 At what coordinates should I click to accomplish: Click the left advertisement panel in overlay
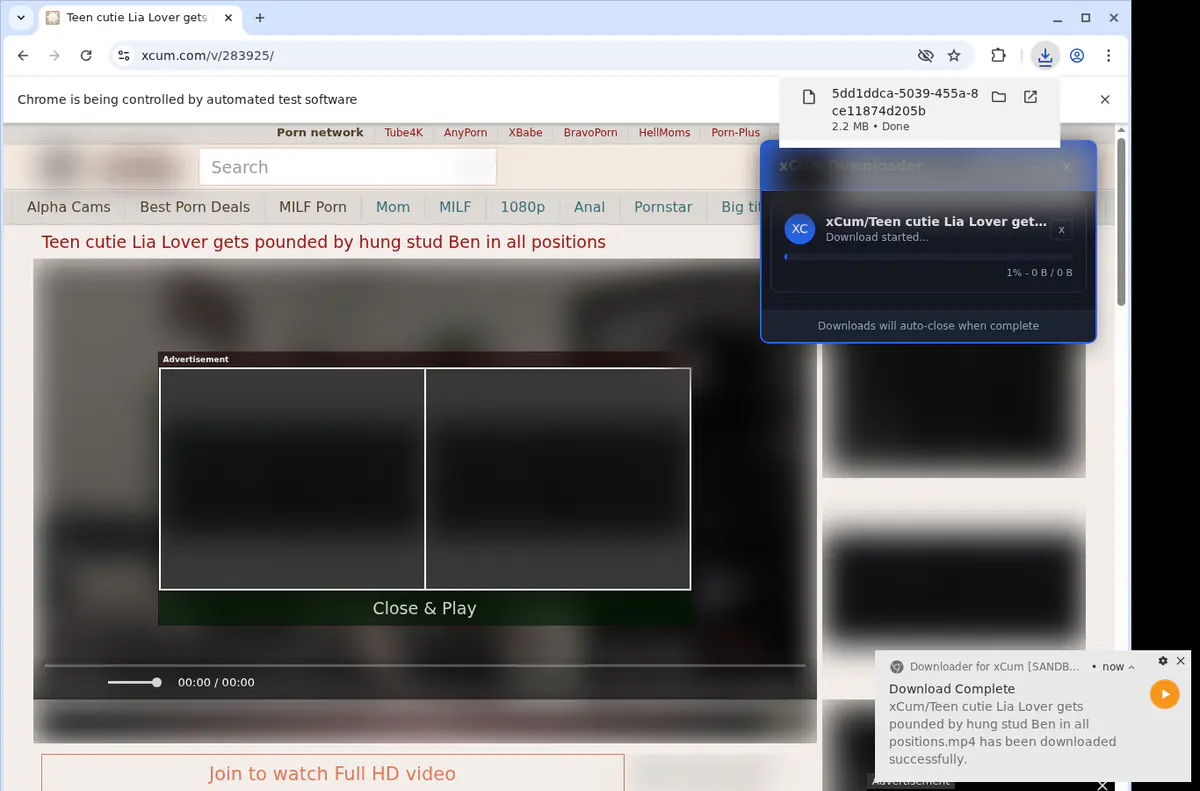(292, 479)
